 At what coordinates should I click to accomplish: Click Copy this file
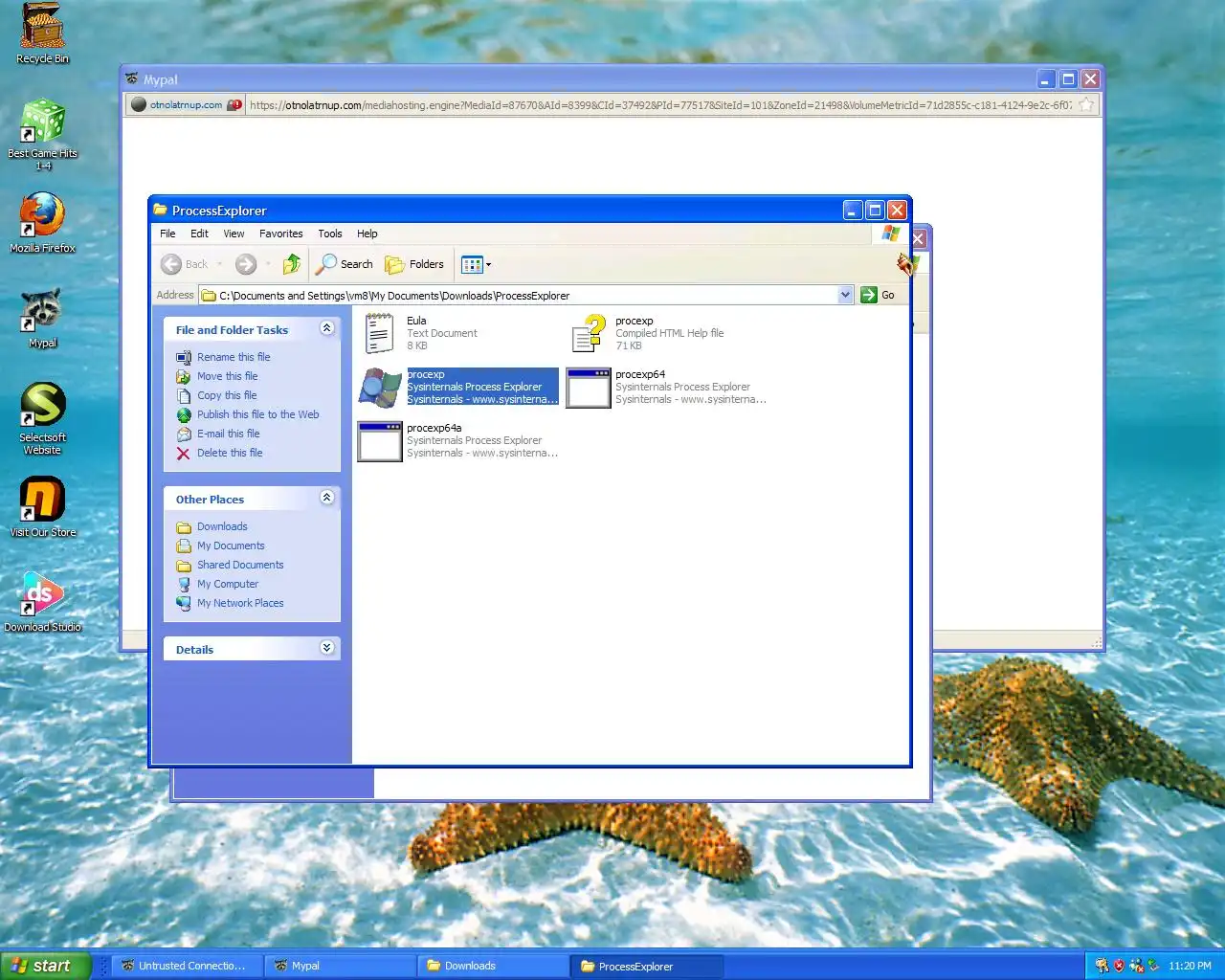pos(227,395)
